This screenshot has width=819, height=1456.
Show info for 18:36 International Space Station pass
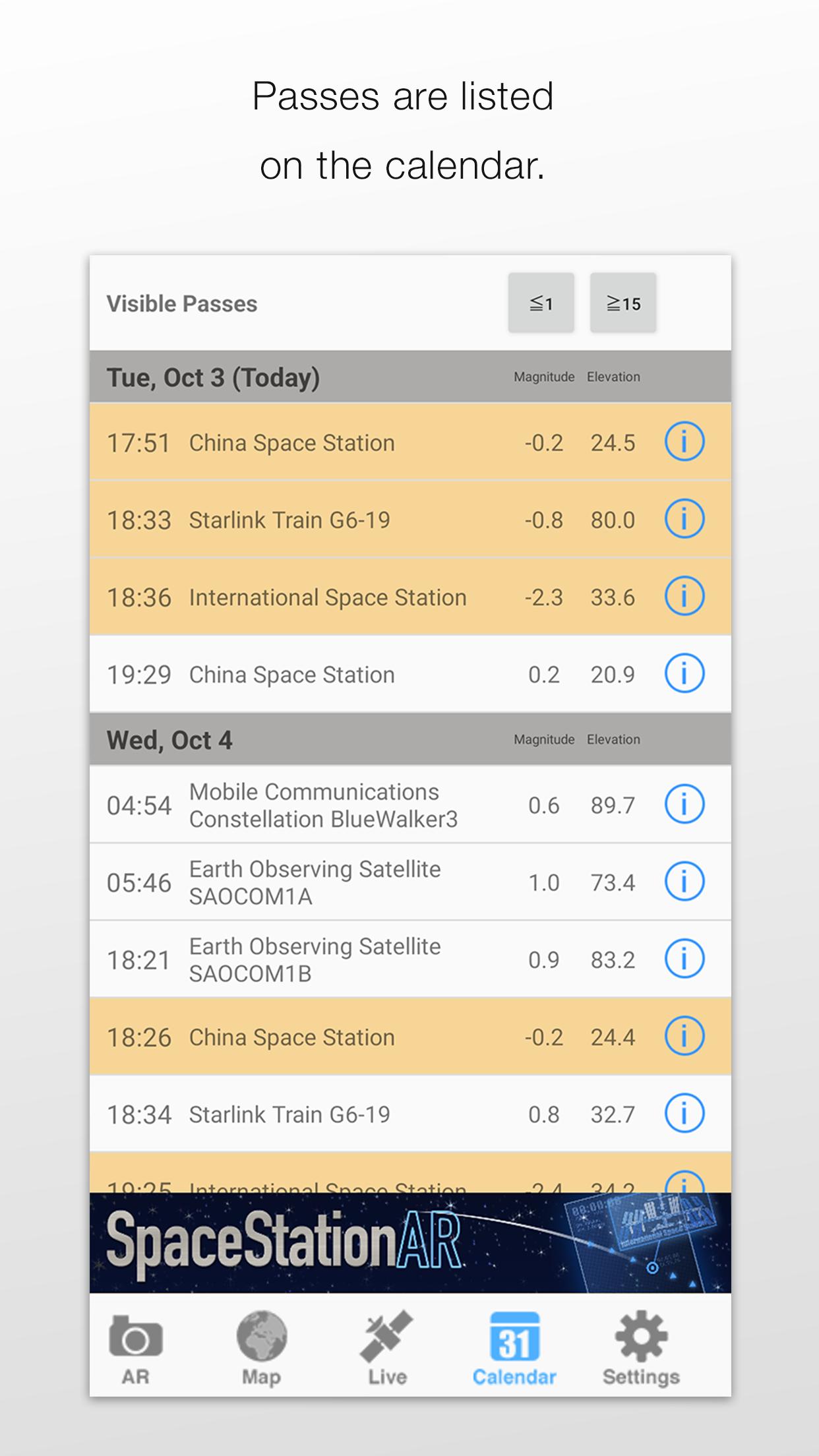684,595
